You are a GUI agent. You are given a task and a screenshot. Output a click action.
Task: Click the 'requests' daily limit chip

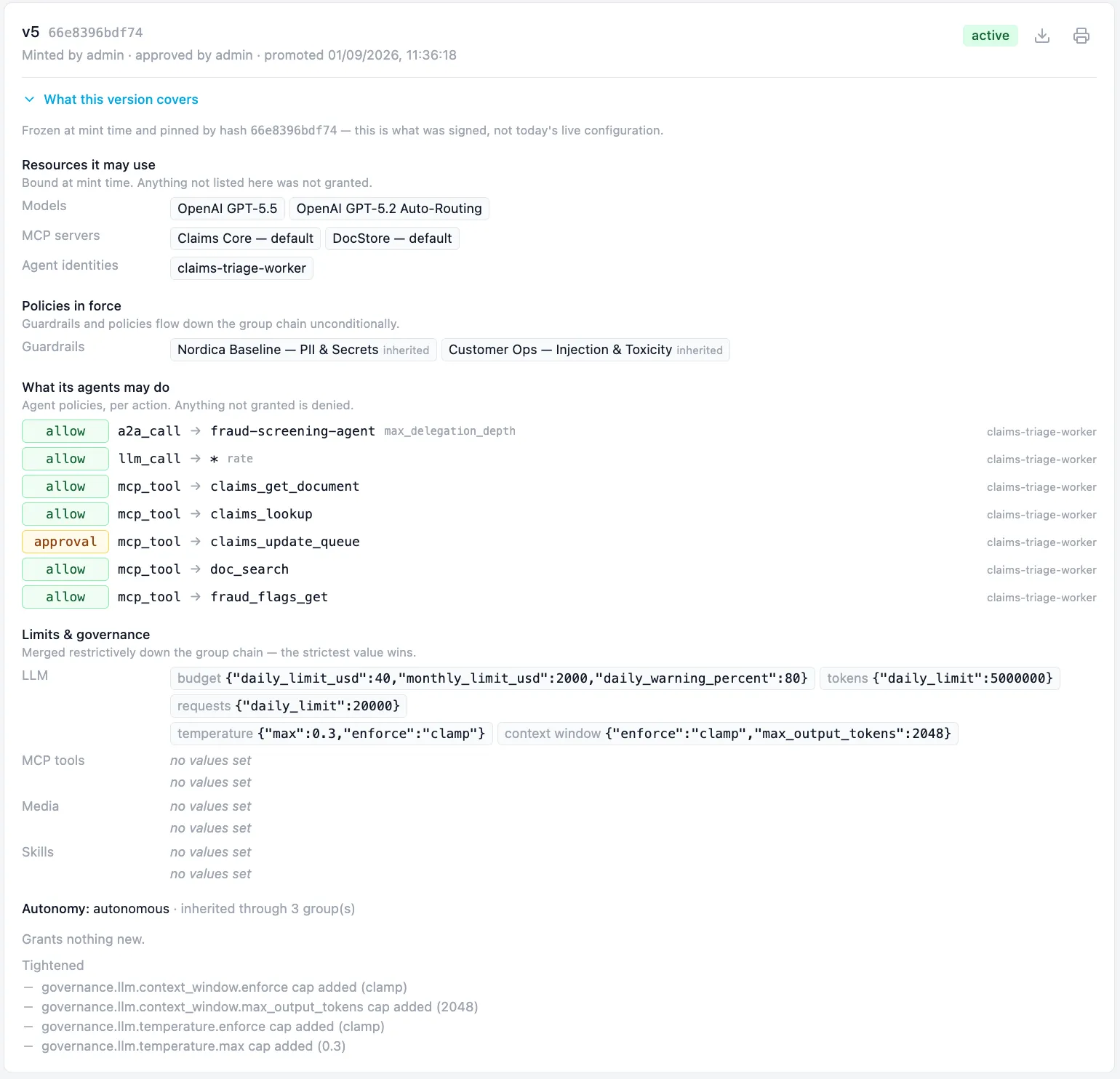pyautogui.click(x=289, y=706)
